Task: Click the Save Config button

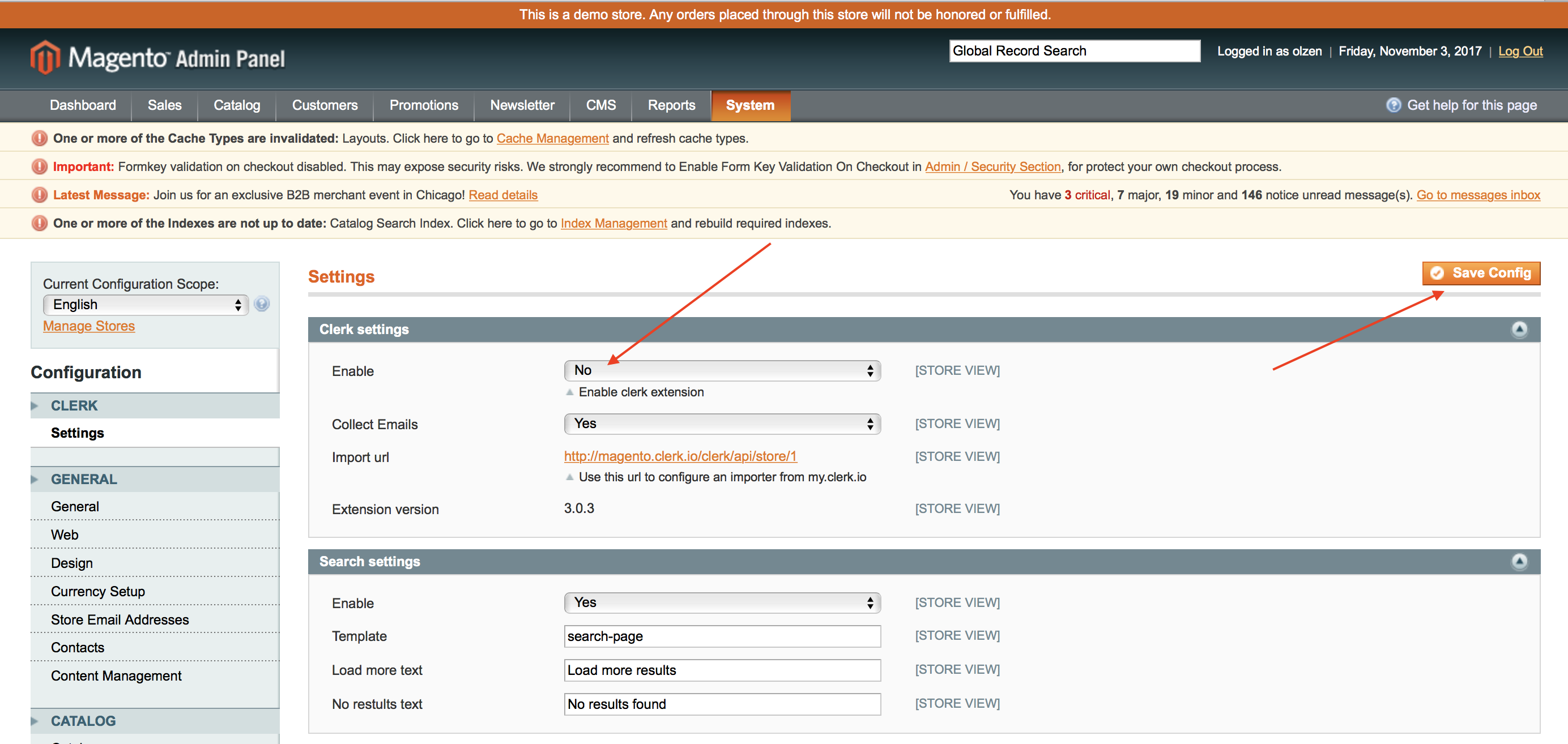Action: [x=1480, y=273]
